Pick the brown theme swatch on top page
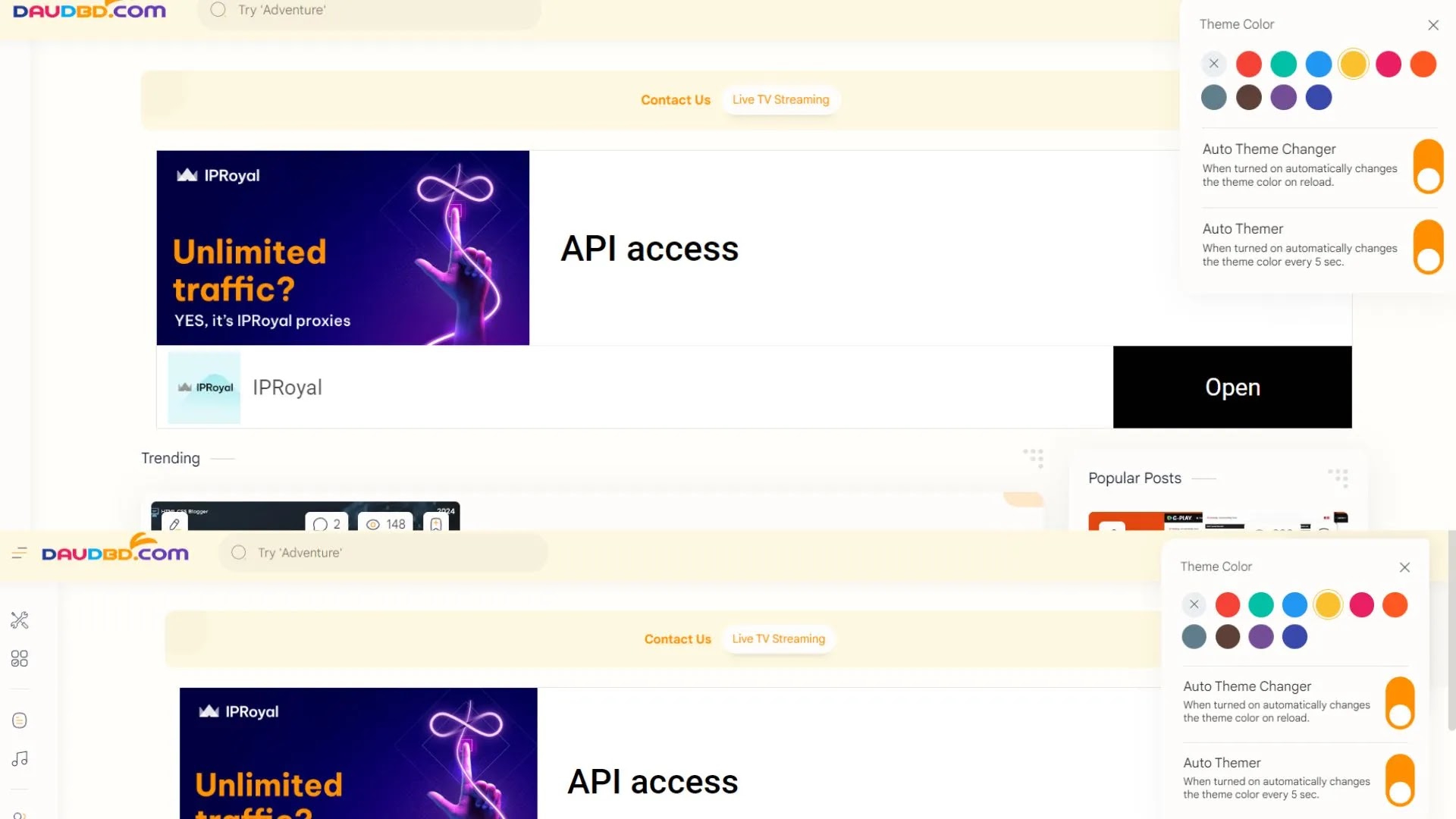 (1249, 97)
